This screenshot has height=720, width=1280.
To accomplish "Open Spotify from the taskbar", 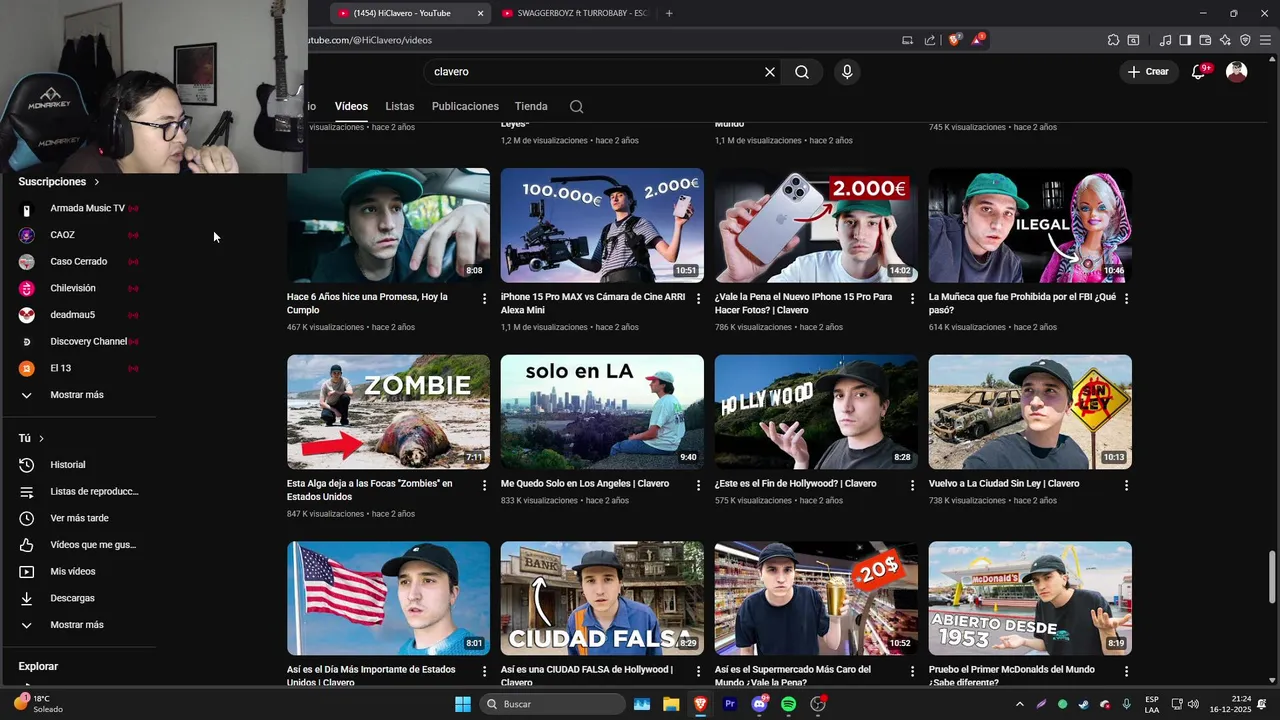I will (788, 704).
